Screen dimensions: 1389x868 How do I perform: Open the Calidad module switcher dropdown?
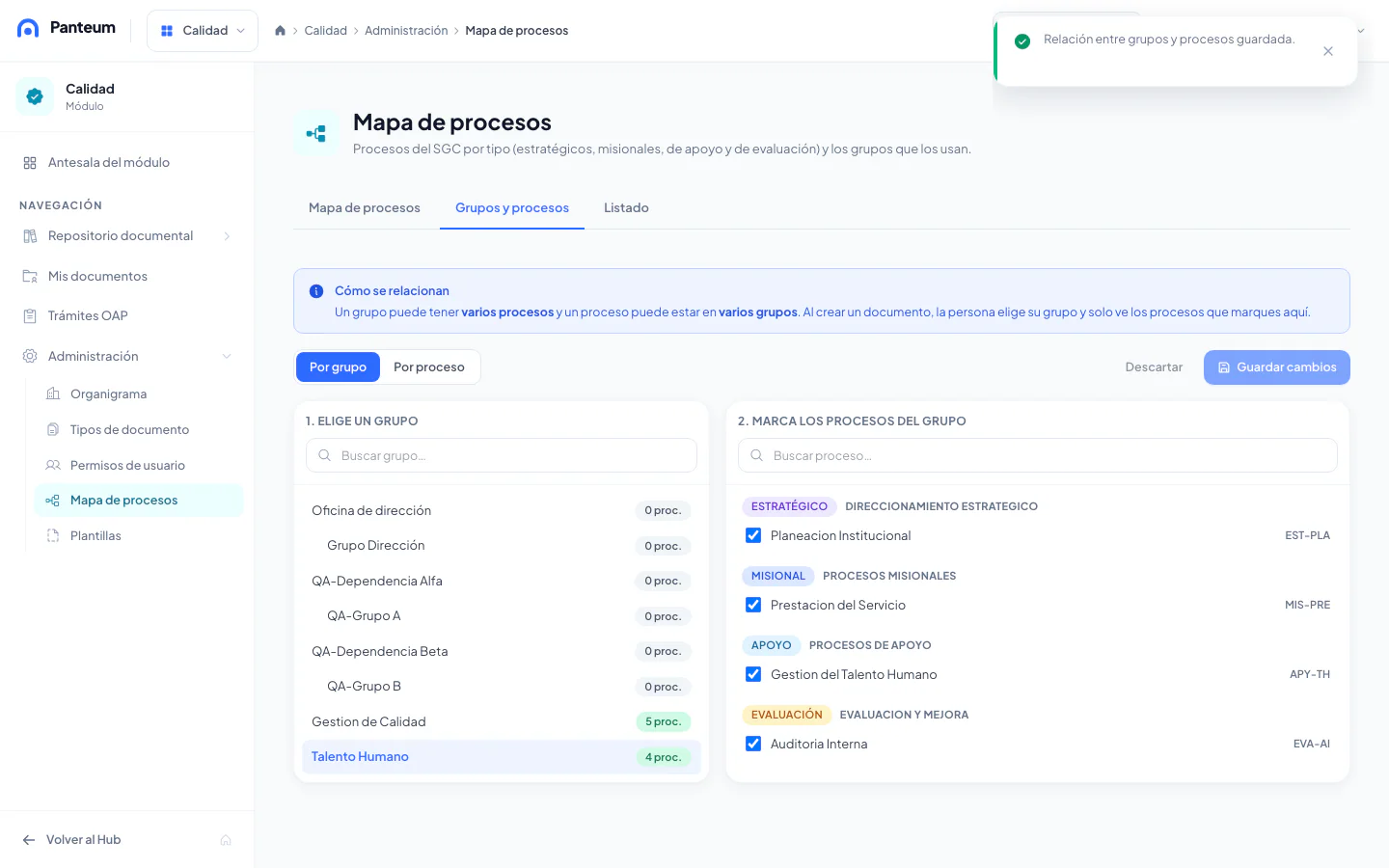pos(203,31)
